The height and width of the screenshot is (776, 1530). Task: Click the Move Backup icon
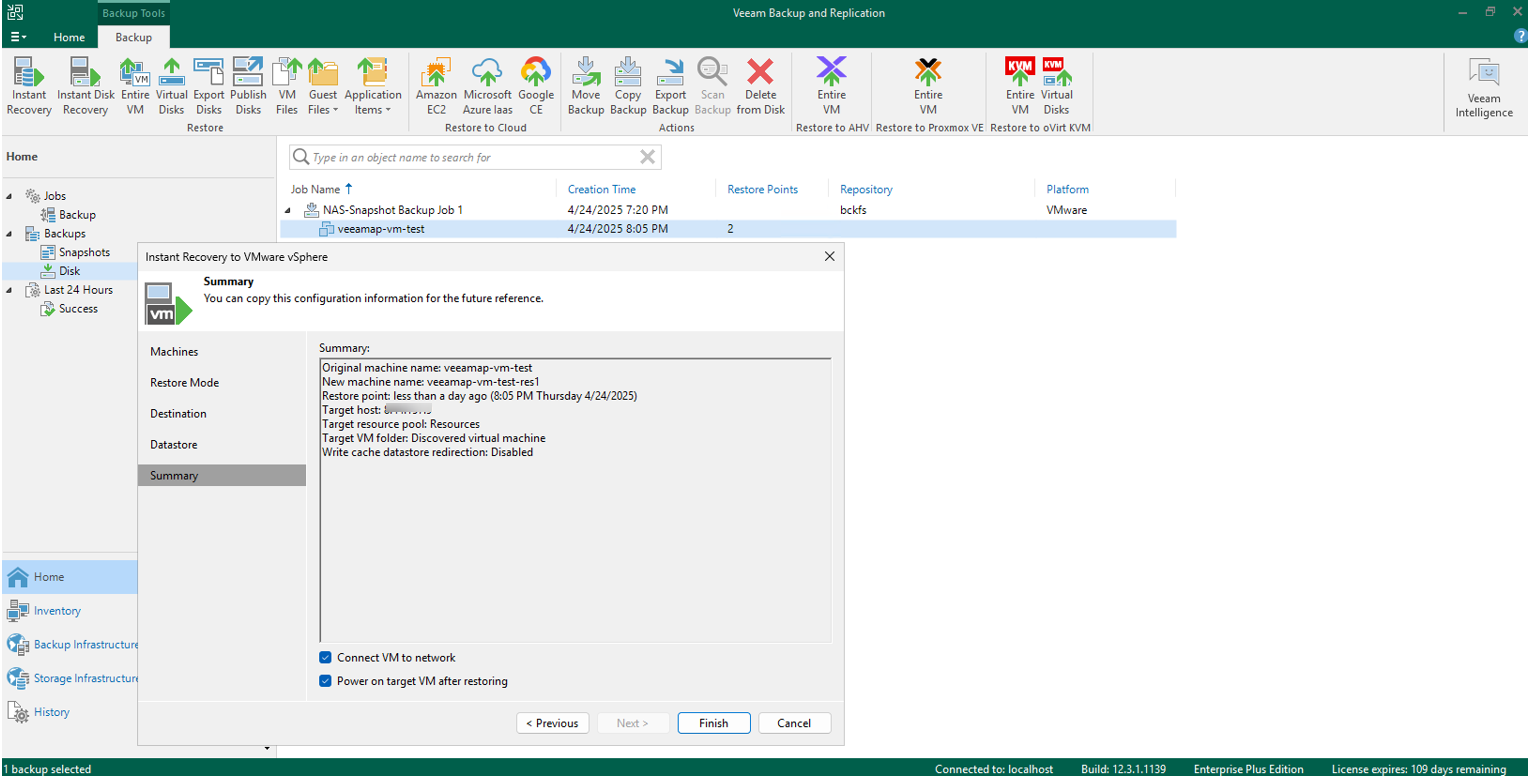point(586,86)
